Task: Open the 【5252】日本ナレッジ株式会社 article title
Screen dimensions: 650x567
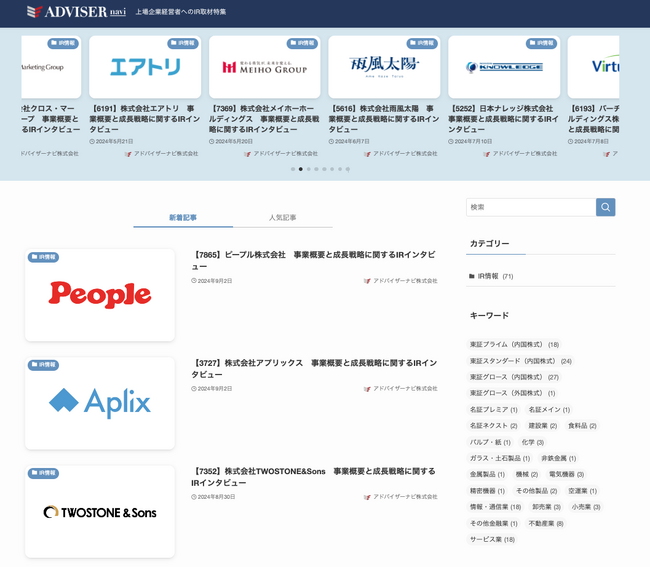Action: point(503,119)
